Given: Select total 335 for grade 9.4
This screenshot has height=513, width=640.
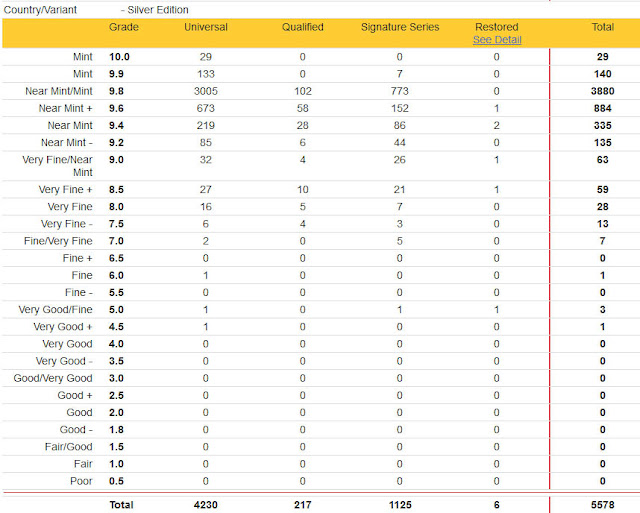Looking at the screenshot, I should coord(602,125).
